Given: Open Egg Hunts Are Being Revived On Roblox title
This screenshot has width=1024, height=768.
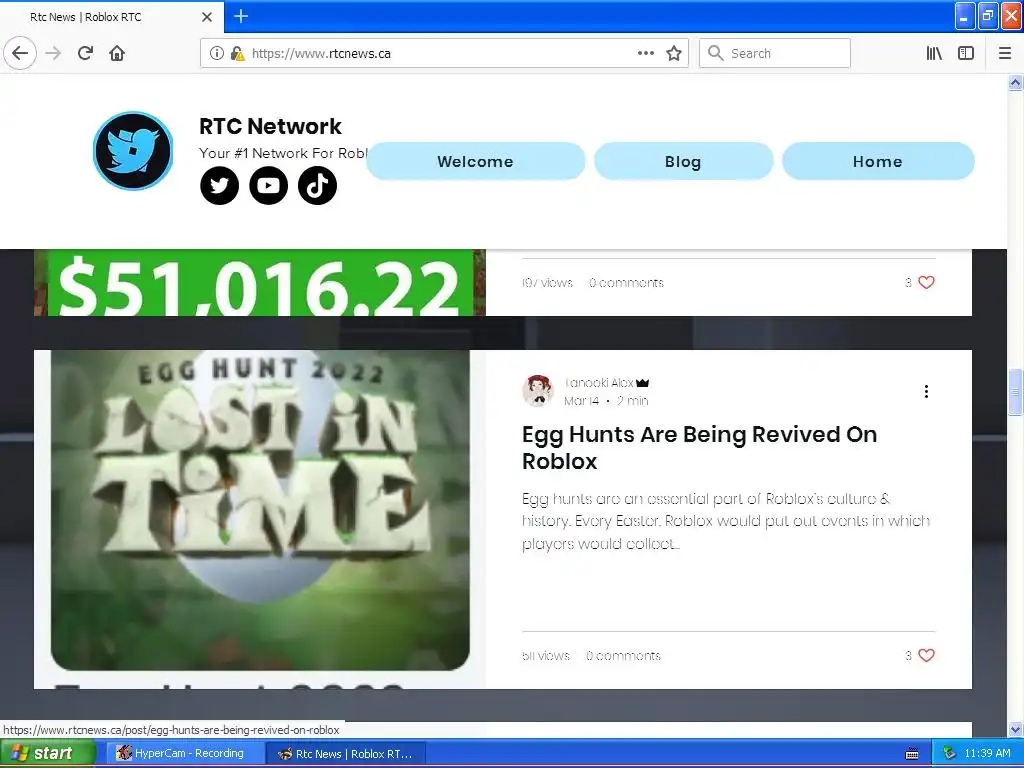Looking at the screenshot, I should coord(699,448).
